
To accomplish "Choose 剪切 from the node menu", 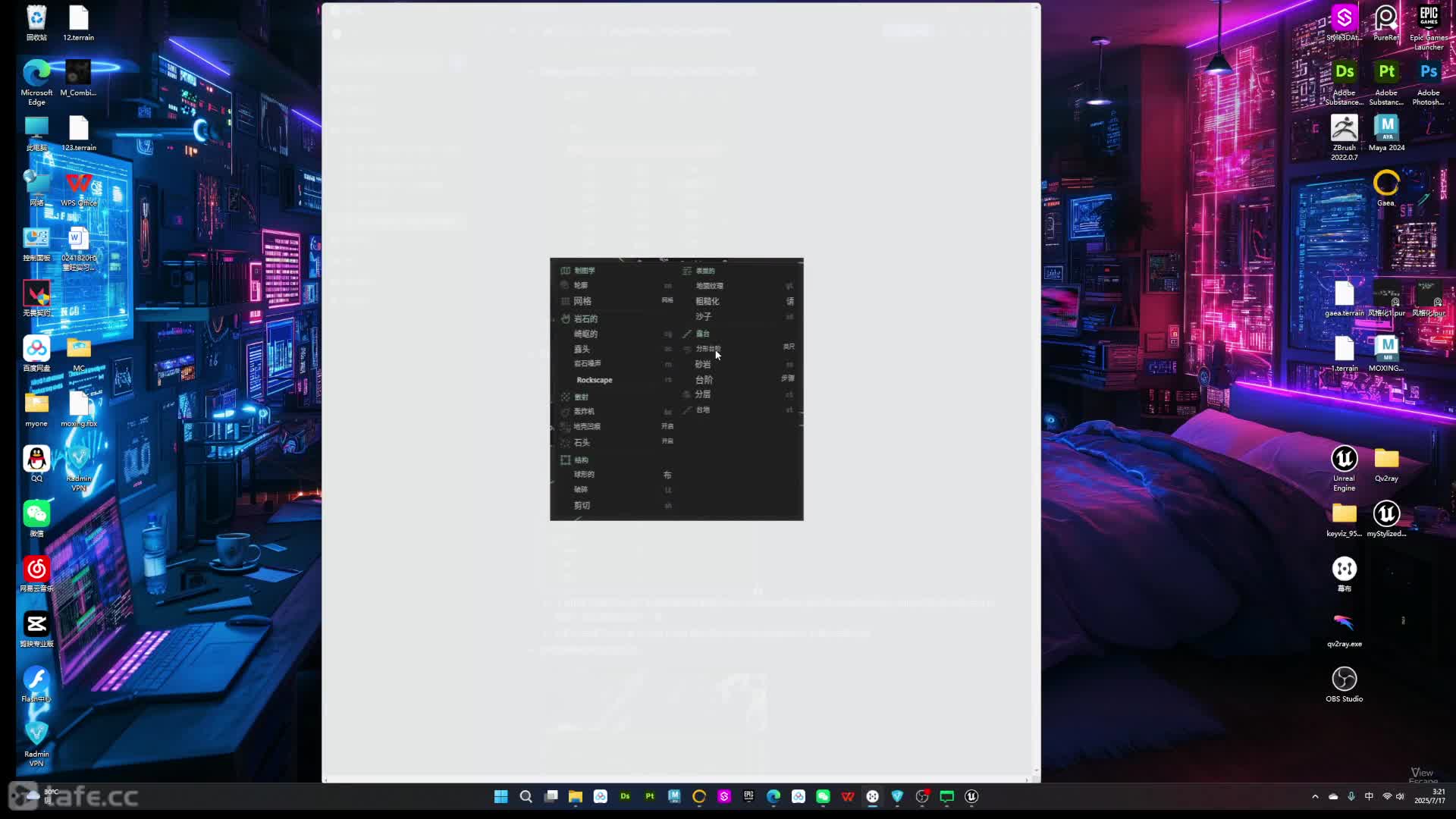I will pos(582,505).
